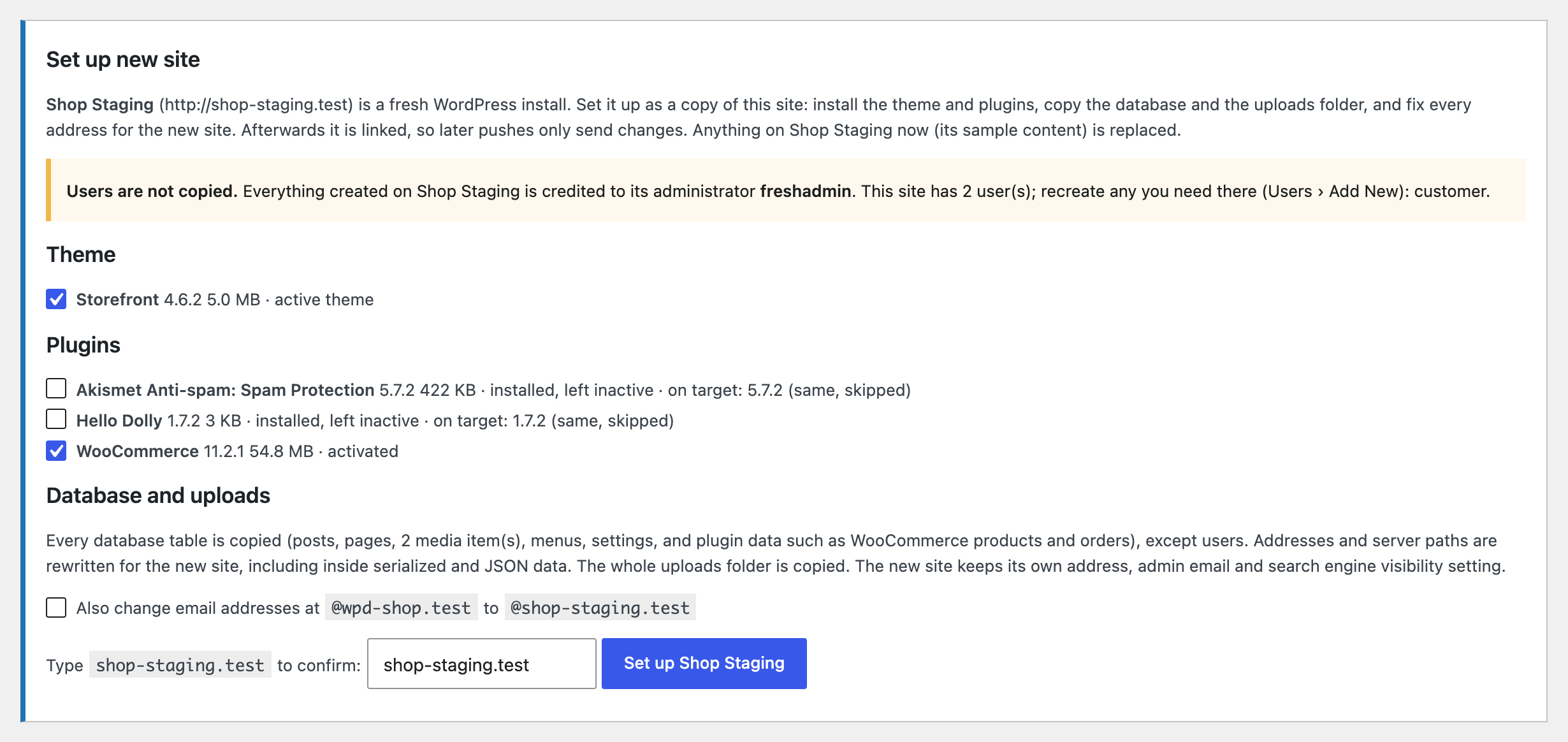Untick the WooCommerce plugin checkbox
The height and width of the screenshot is (742, 1568).
(x=56, y=451)
